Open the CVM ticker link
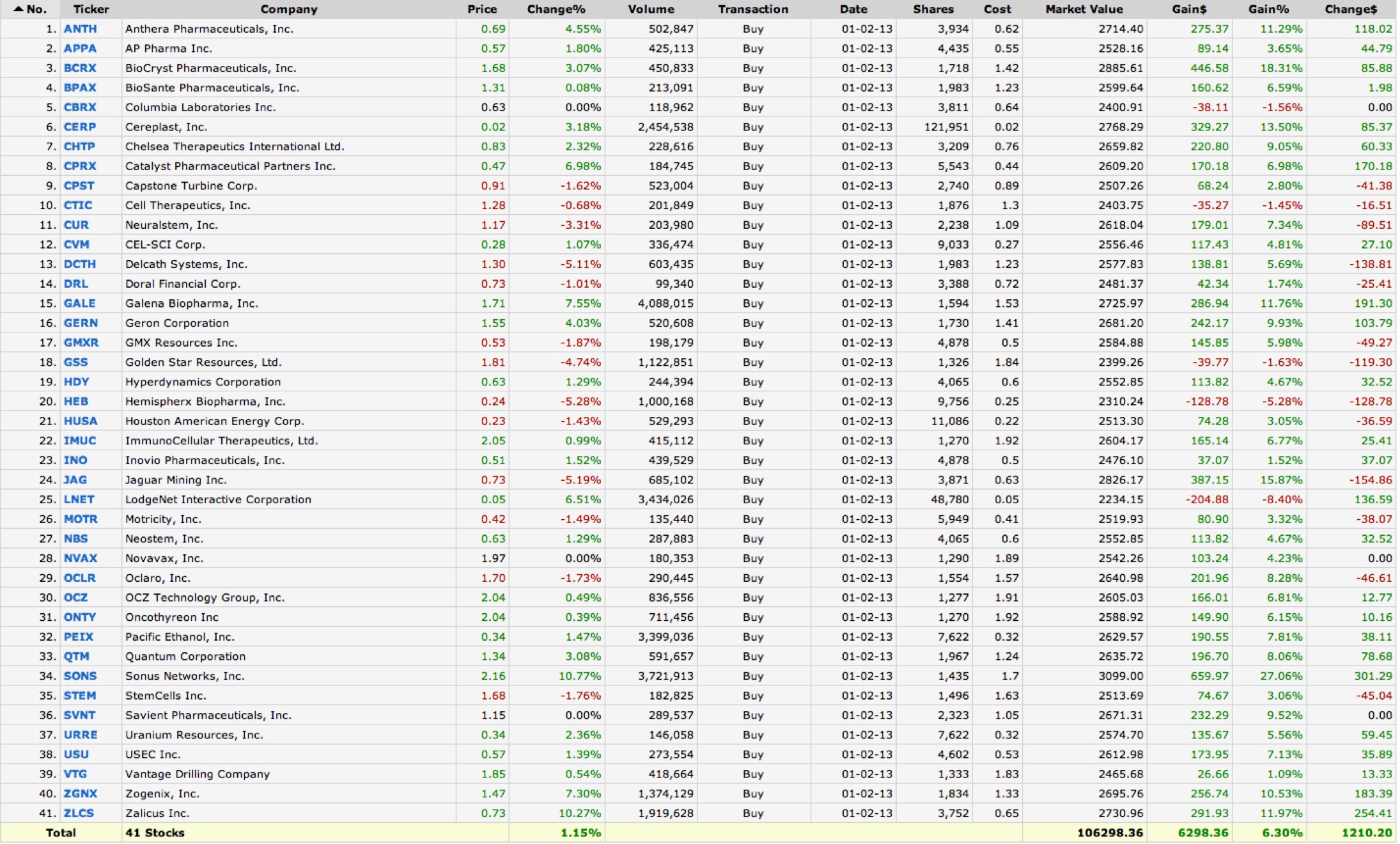This screenshot has height=844, width=1400. point(76,244)
